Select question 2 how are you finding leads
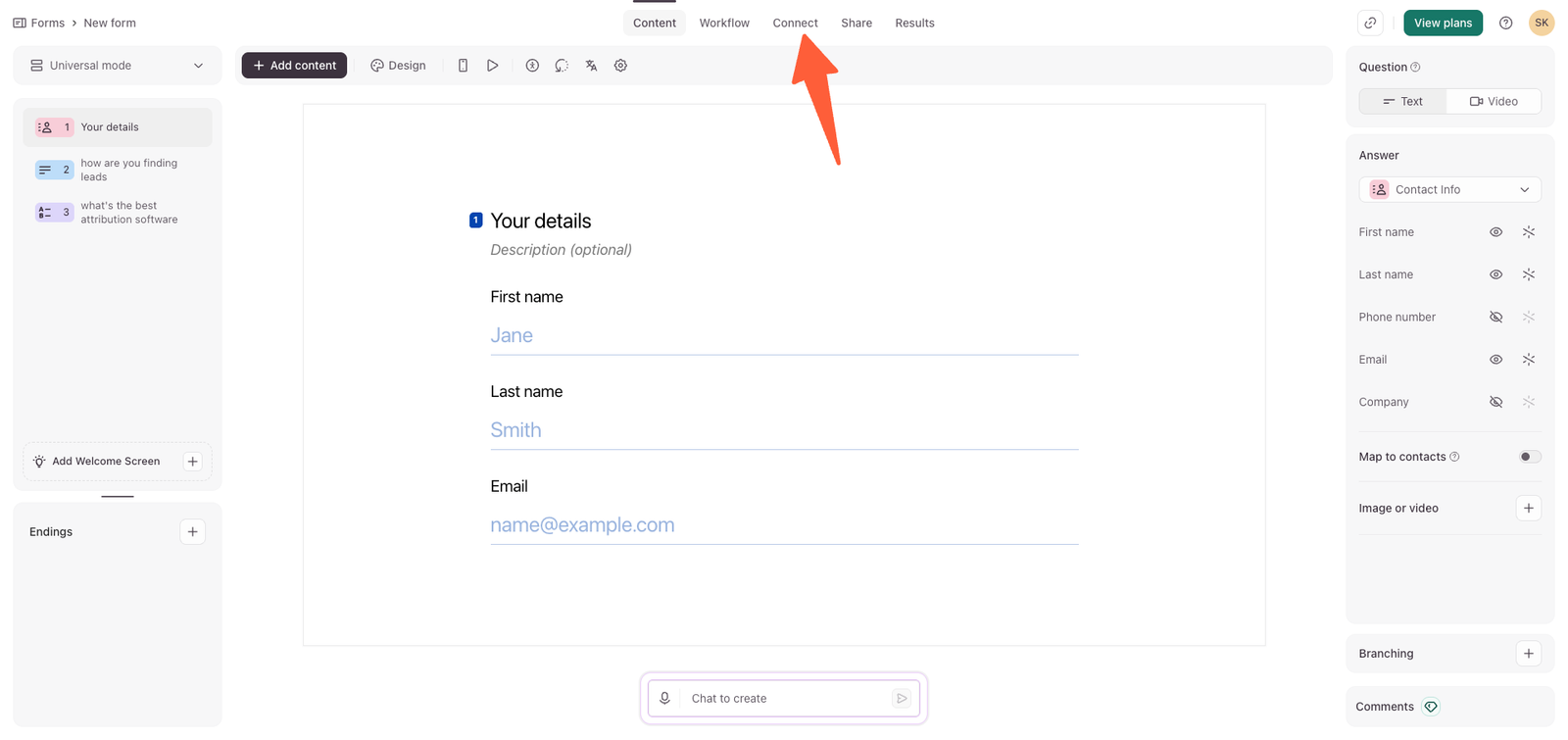 pyautogui.click(x=118, y=170)
